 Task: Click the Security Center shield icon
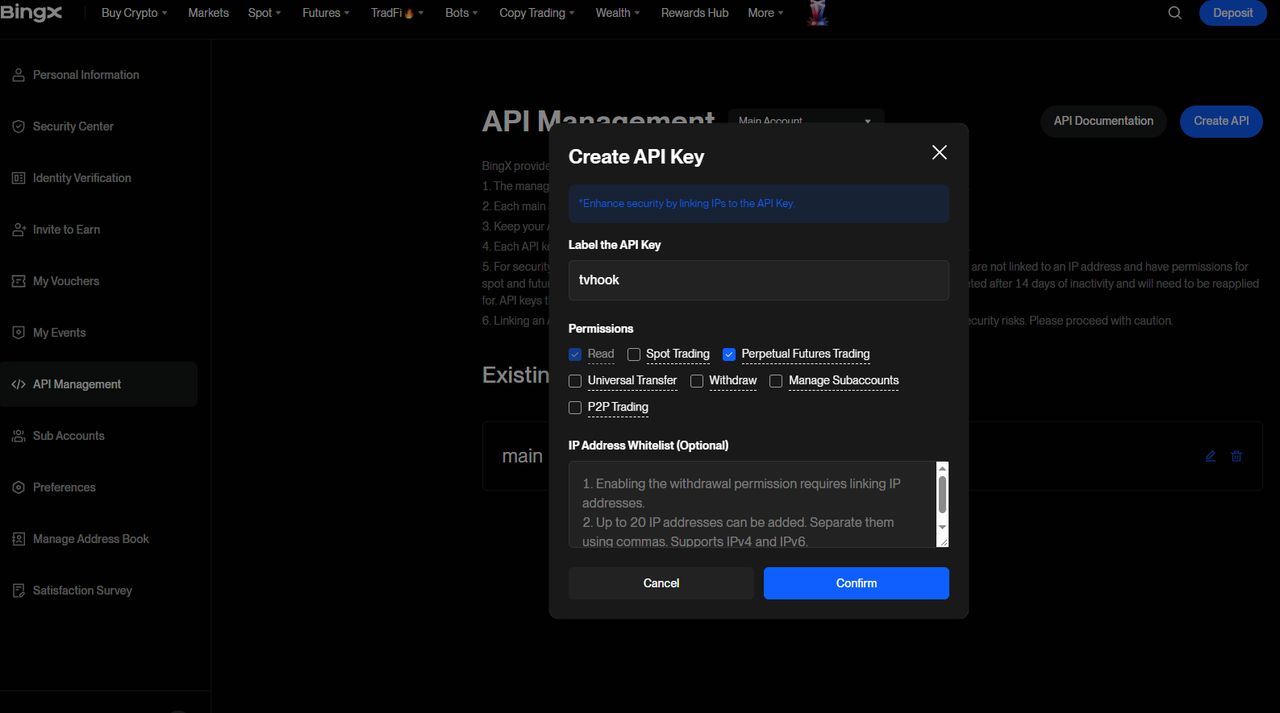(18, 127)
